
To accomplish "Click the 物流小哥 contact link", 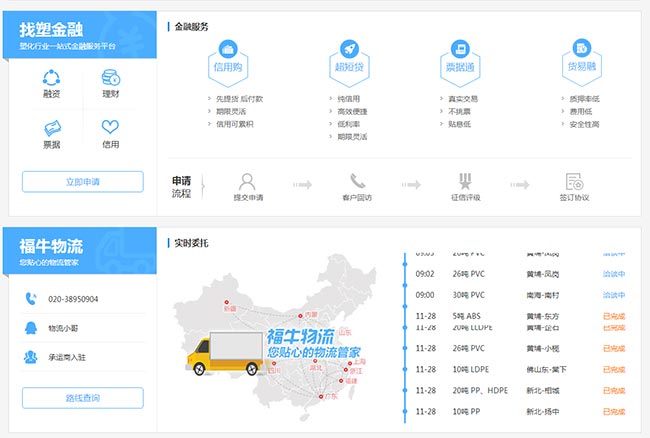I will click(66, 327).
